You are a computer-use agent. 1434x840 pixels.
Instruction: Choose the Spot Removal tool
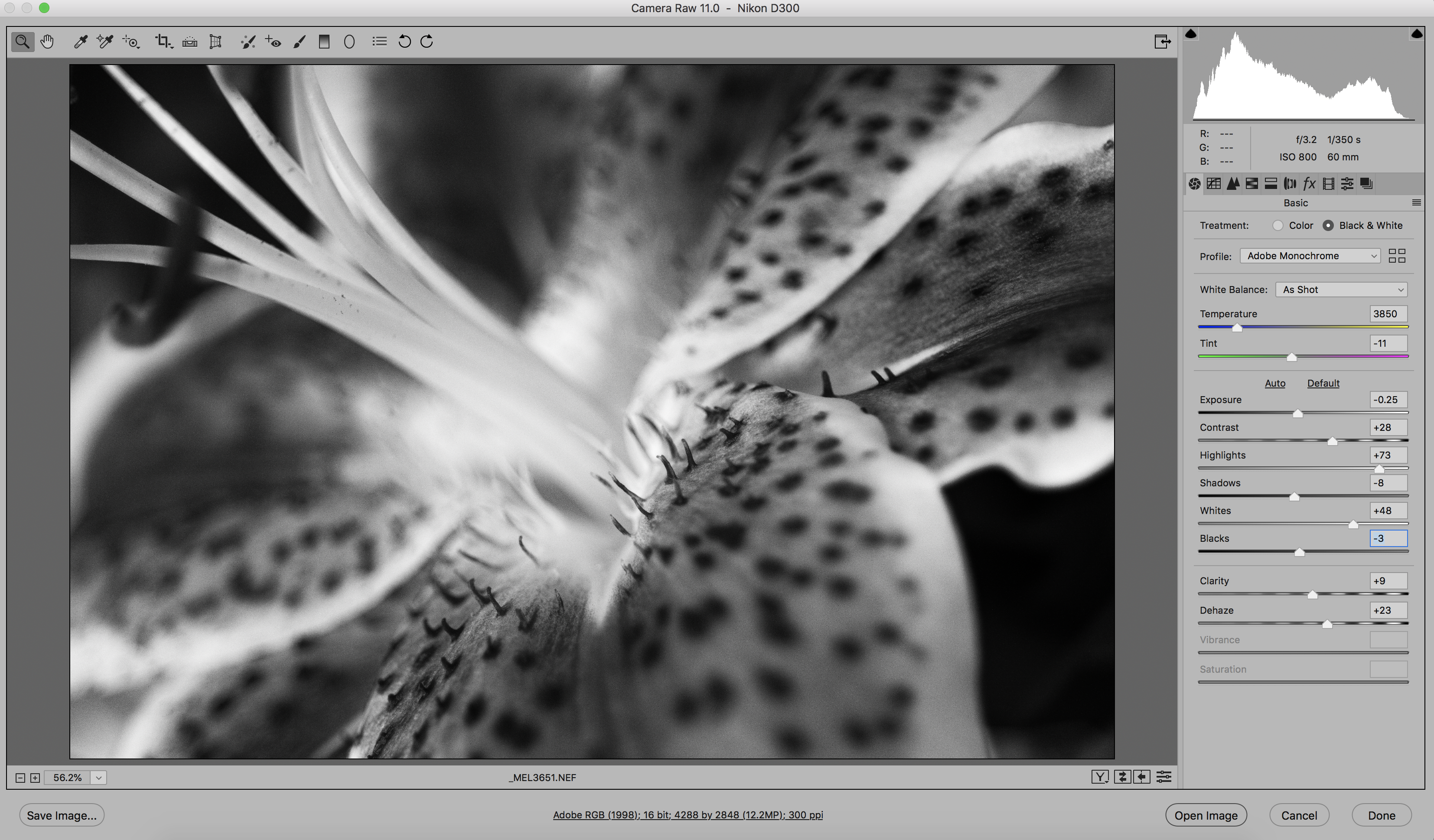pyautogui.click(x=248, y=42)
